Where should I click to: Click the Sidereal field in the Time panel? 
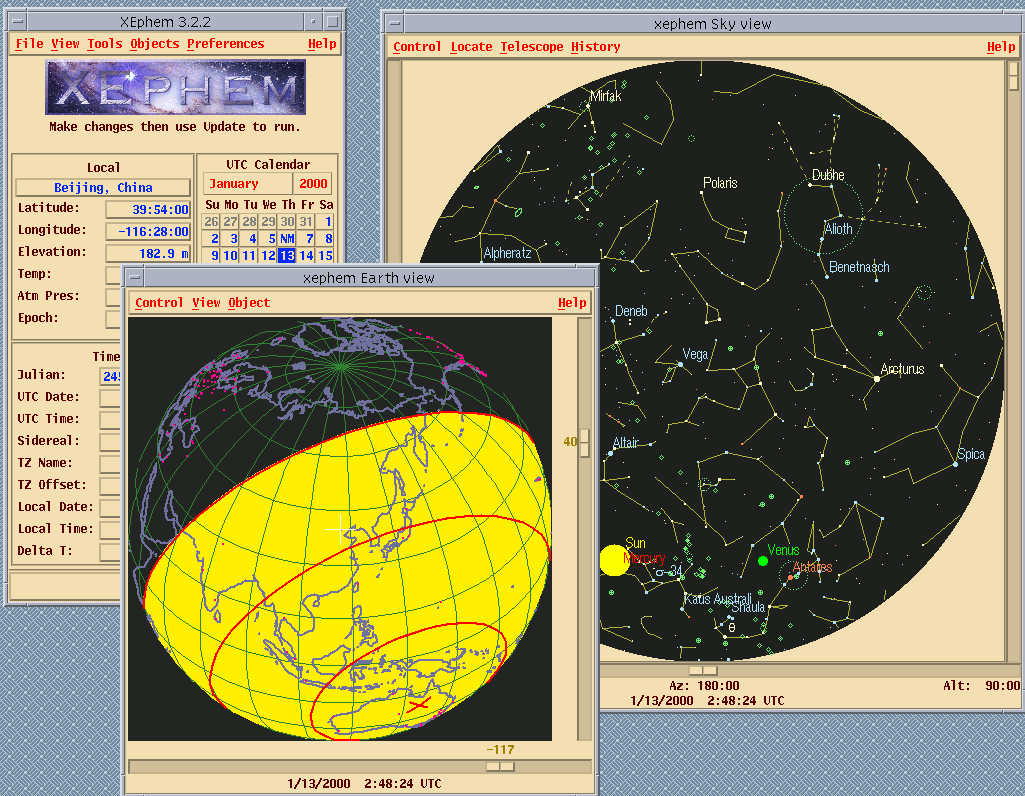click(x=110, y=442)
